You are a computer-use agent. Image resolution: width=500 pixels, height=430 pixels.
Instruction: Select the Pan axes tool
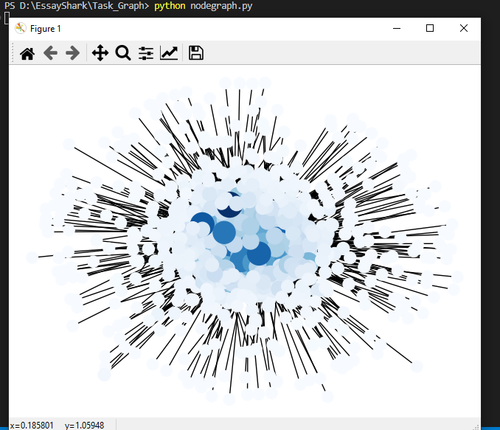[x=100, y=53]
